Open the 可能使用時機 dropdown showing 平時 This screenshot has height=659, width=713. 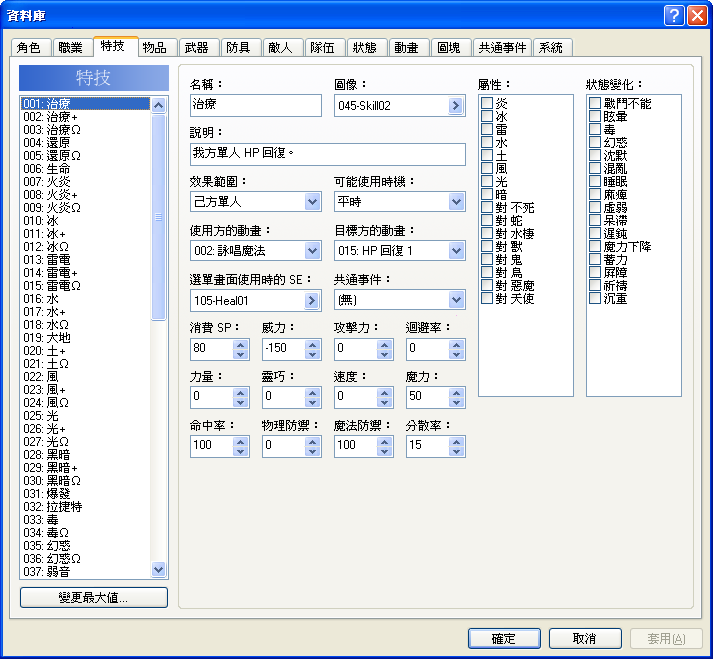(x=400, y=201)
